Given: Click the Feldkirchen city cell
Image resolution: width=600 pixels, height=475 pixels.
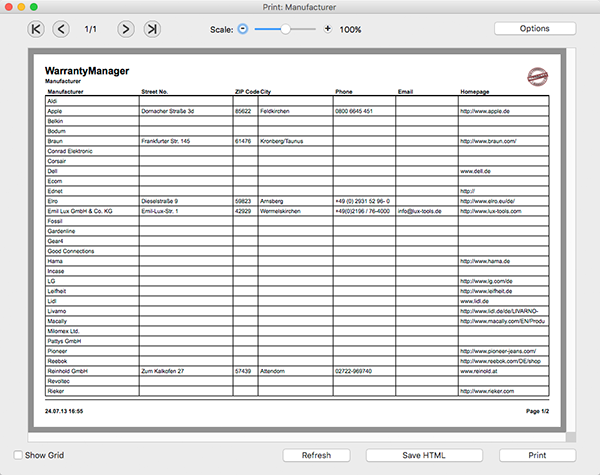Looking at the screenshot, I should tap(295, 111).
